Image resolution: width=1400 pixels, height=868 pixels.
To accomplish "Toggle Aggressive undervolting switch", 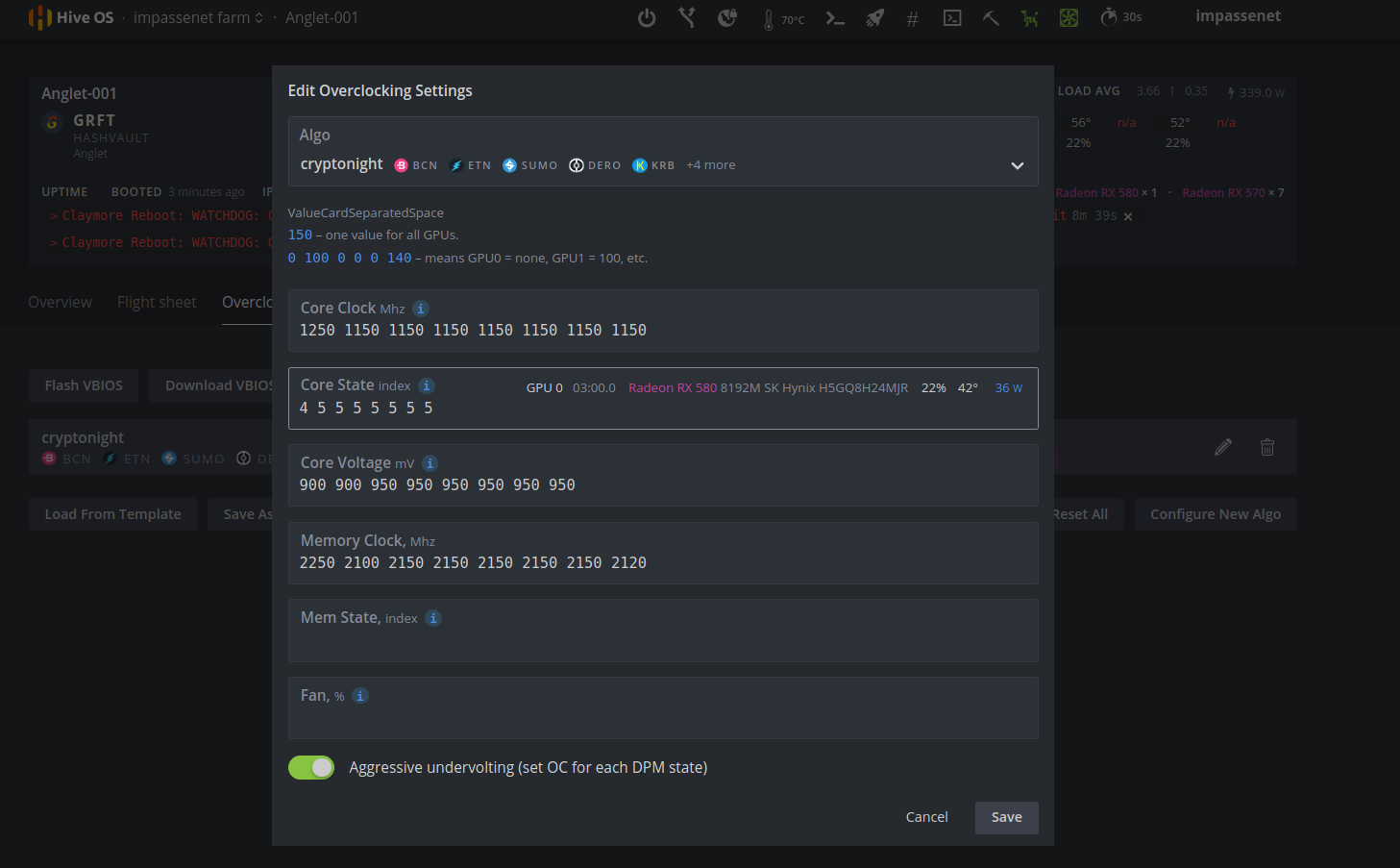I will (x=311, y=767).
